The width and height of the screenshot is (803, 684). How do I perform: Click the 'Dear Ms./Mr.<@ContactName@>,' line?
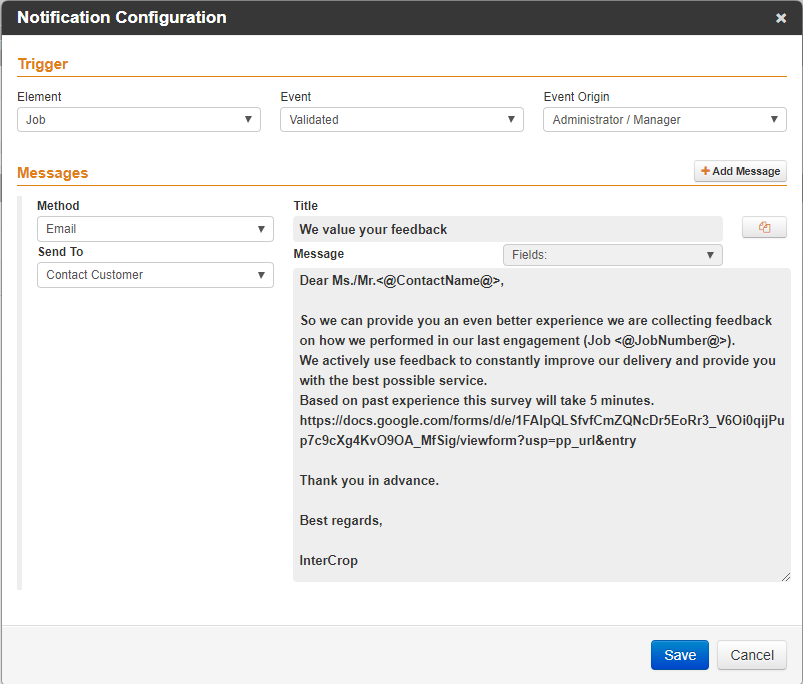[x=402, y=281]
